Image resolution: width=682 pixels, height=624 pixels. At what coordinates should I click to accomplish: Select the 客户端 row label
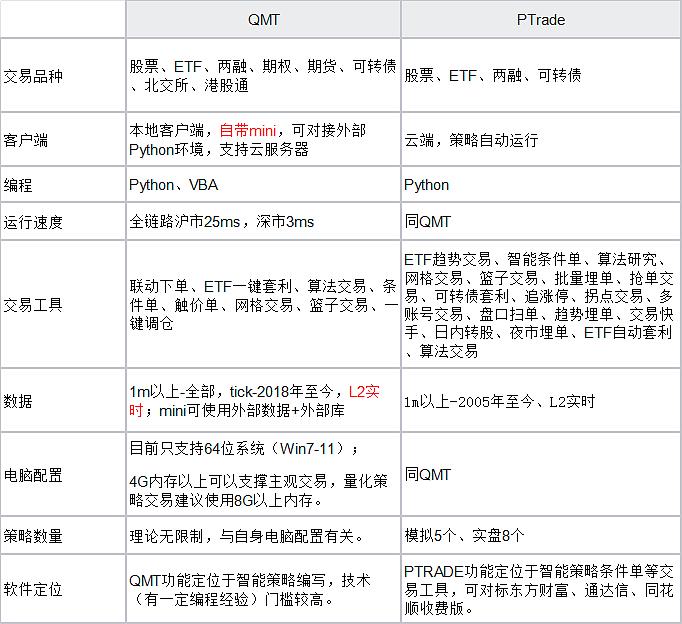(26, 141)
